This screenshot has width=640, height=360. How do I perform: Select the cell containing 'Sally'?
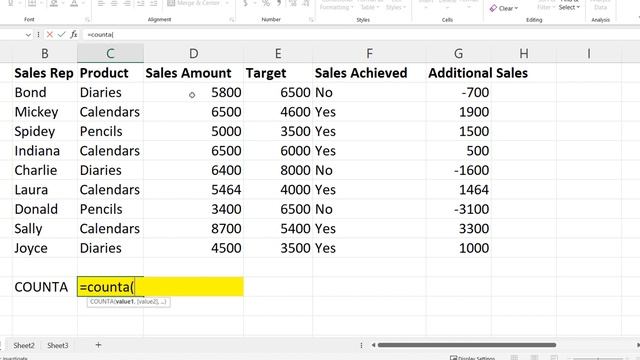44,229
